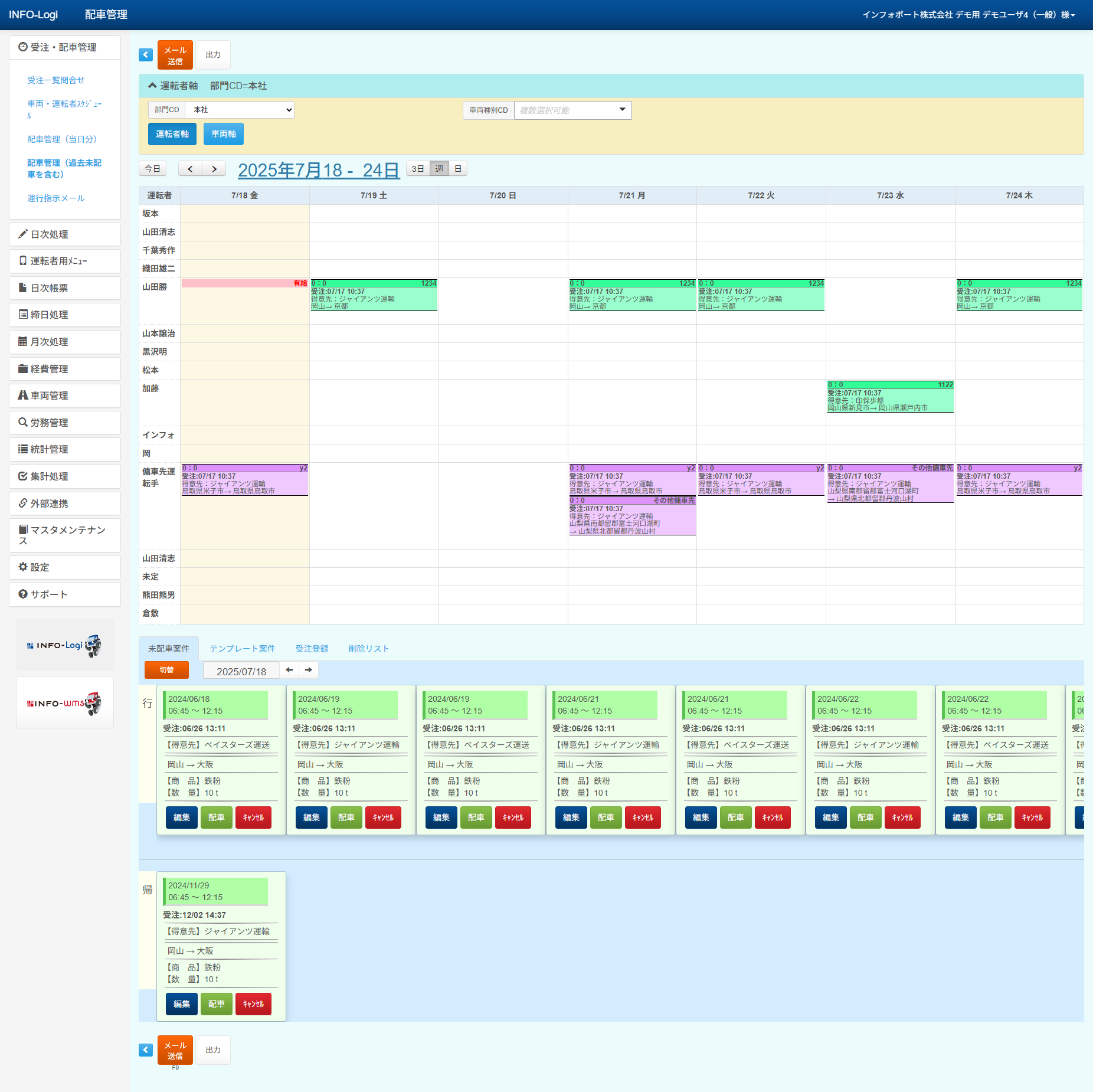Open the 部門CD dropdown showing 本社
Screen dimensions: 1093x1092
pos(240,110)
